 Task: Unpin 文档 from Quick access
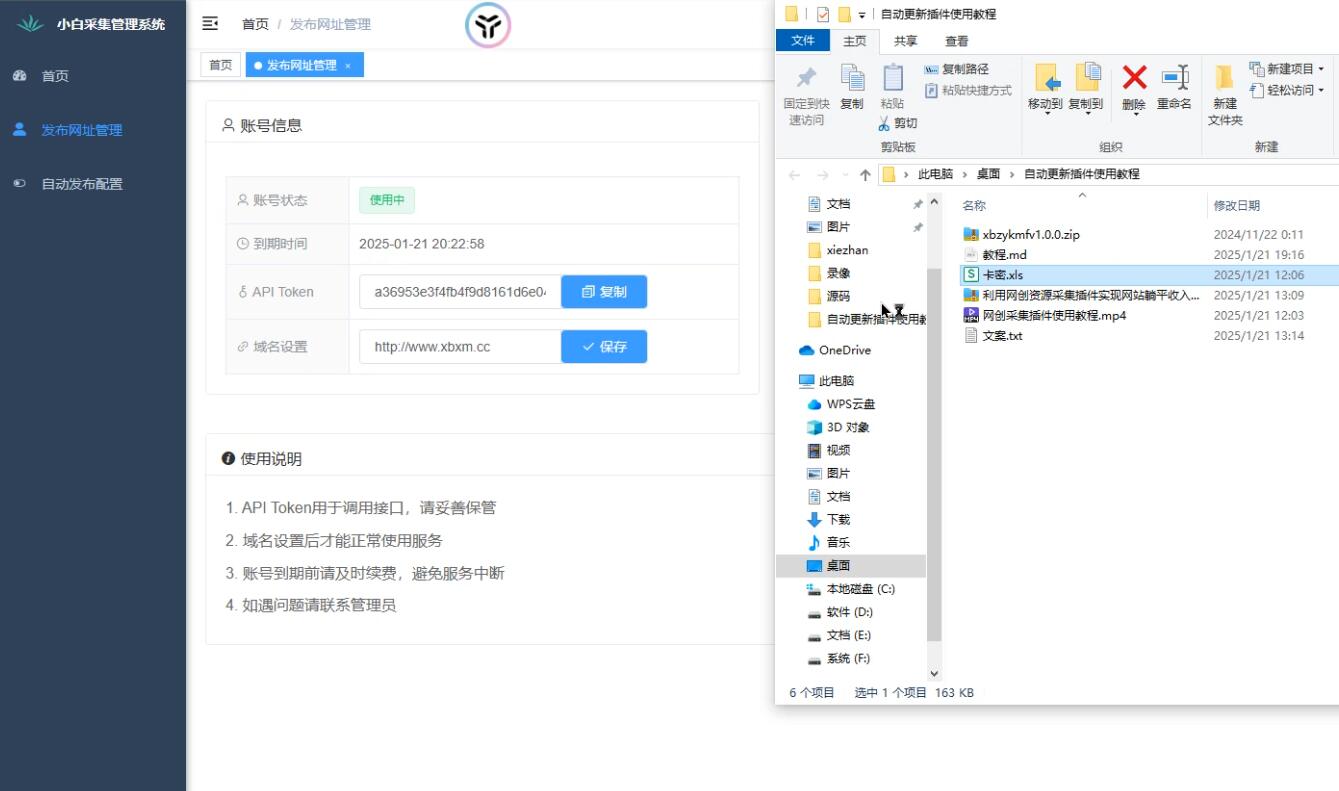(x=916, y=203)
